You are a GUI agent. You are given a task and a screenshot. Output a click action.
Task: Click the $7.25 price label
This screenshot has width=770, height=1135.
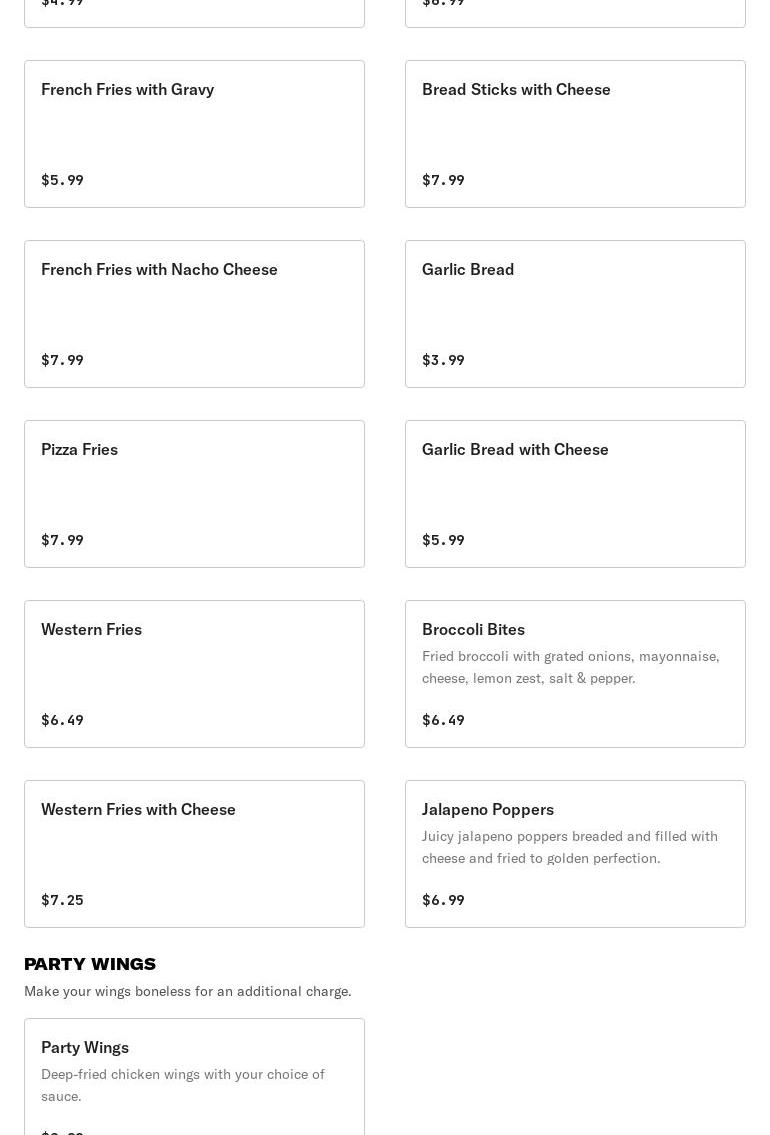click(x=62, y=900)
